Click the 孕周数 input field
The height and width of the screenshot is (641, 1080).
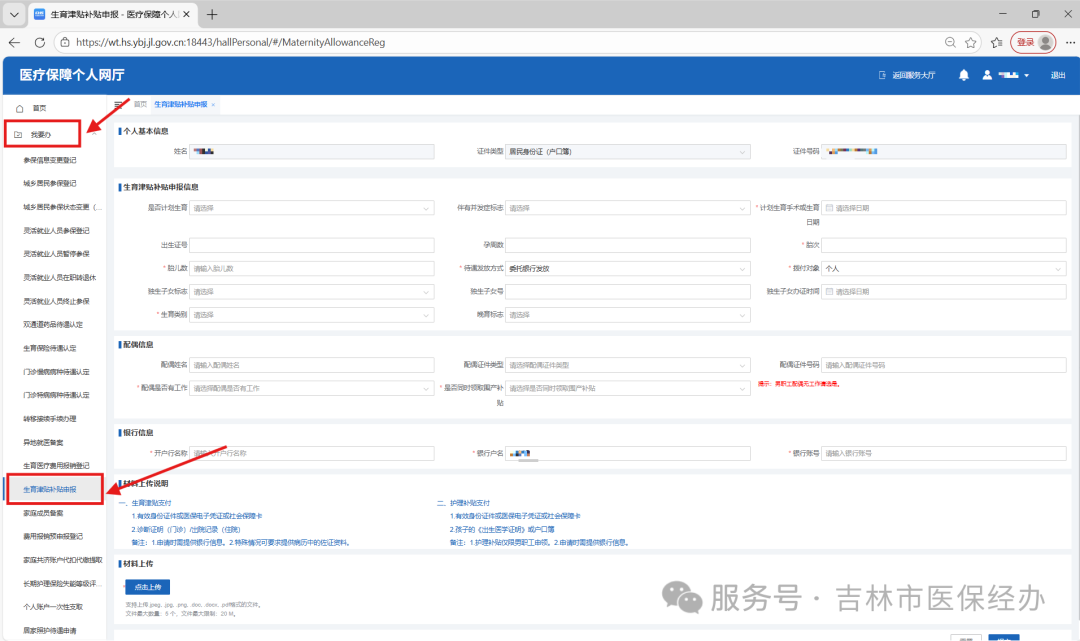[x=627, y=245]
